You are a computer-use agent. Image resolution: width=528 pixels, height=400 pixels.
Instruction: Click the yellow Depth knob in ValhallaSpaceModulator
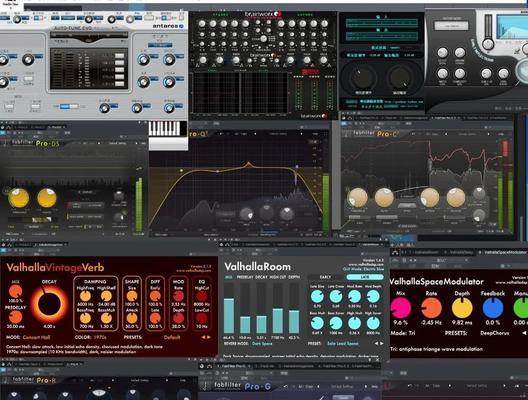(x=462, y=308)
